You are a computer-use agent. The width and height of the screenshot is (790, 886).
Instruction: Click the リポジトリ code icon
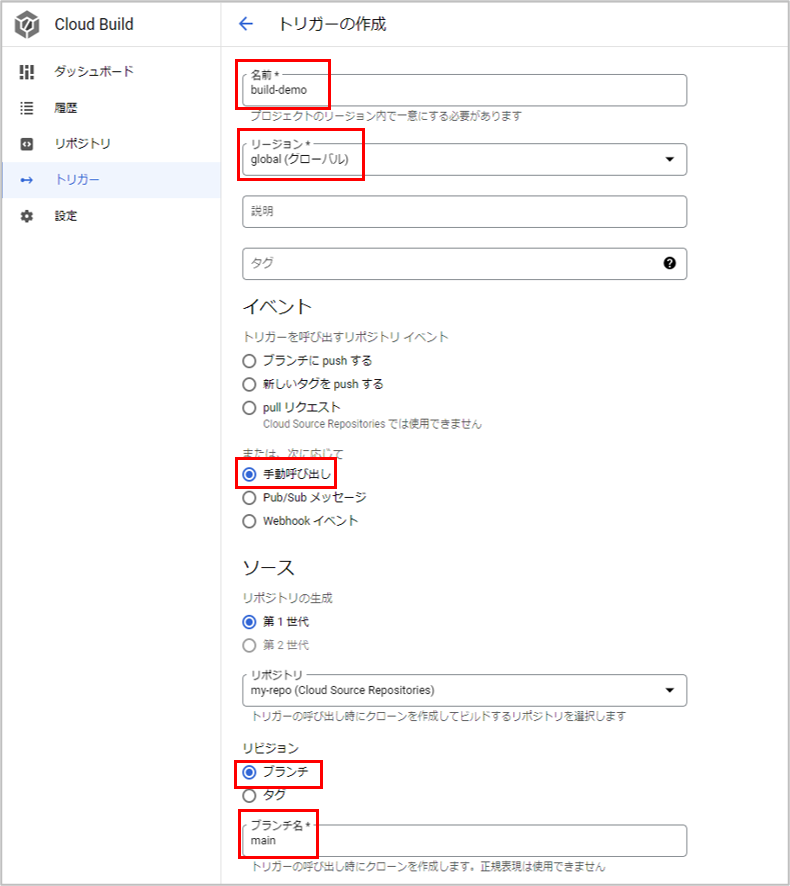(x=27, y=144)
